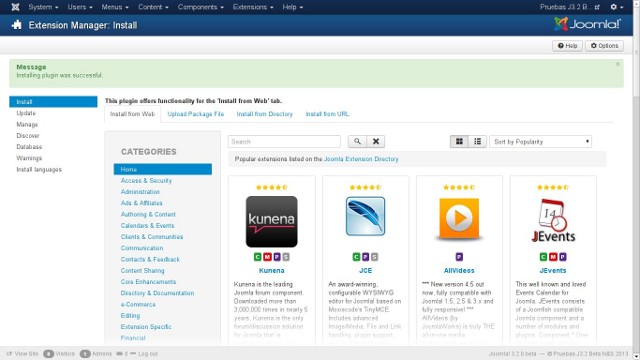Viewport: 640px width, 360px height.
Task: Open the user settings gear dropdown
Action: pos(616,7)
